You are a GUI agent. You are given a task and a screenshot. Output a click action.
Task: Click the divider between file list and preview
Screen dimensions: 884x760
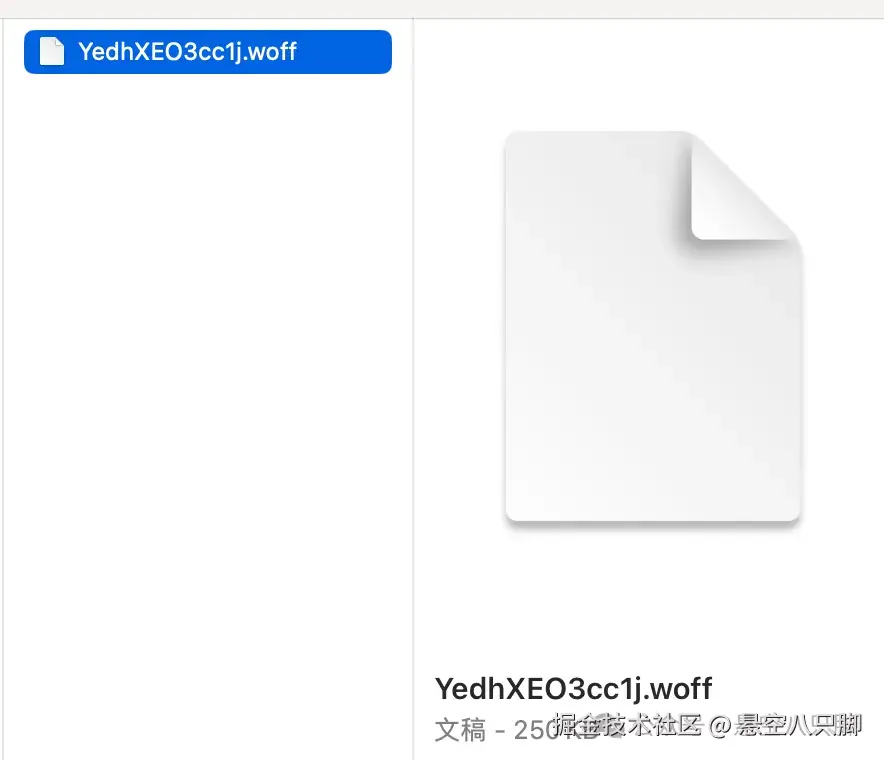click(x=413, y=389)
